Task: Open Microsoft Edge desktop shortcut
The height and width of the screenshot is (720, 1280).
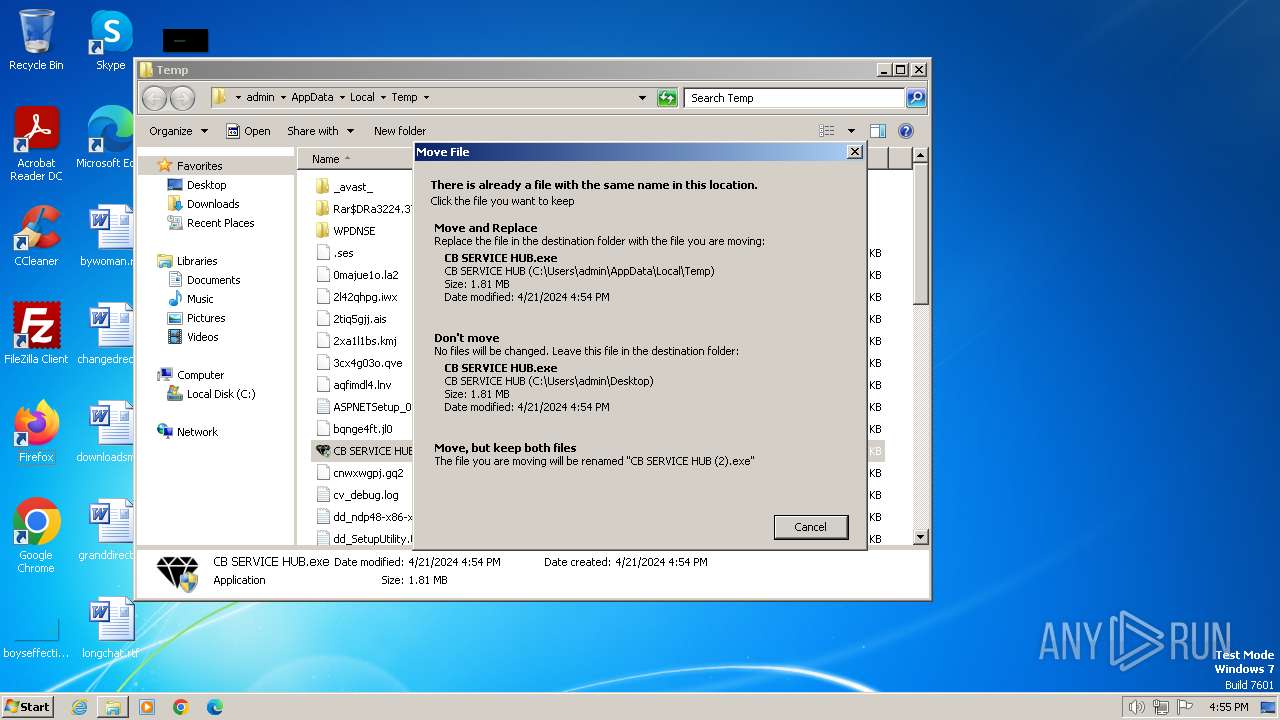Action: (107, 138)
